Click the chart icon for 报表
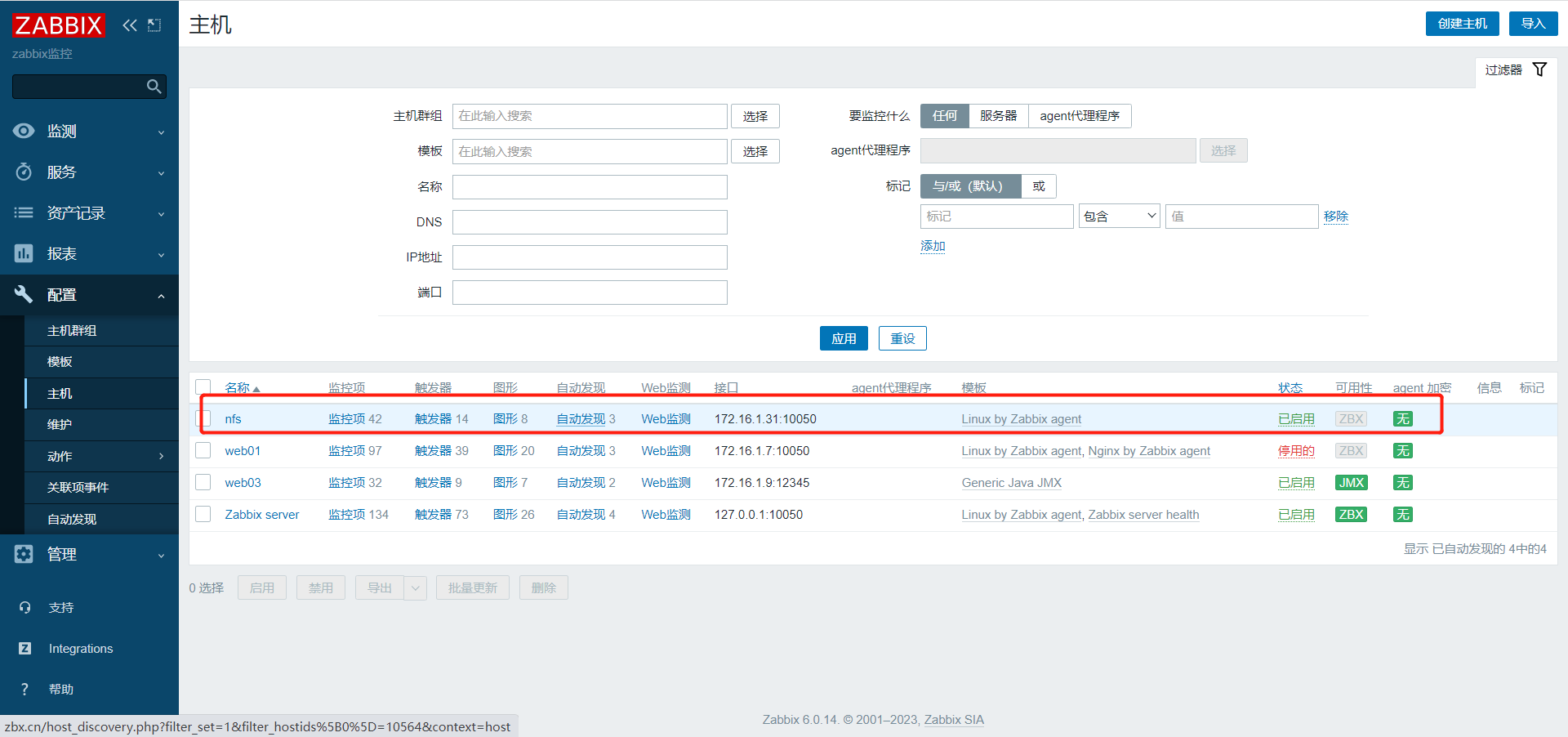The height and width of the screenshot is (737, 1568). pos(24,253)
